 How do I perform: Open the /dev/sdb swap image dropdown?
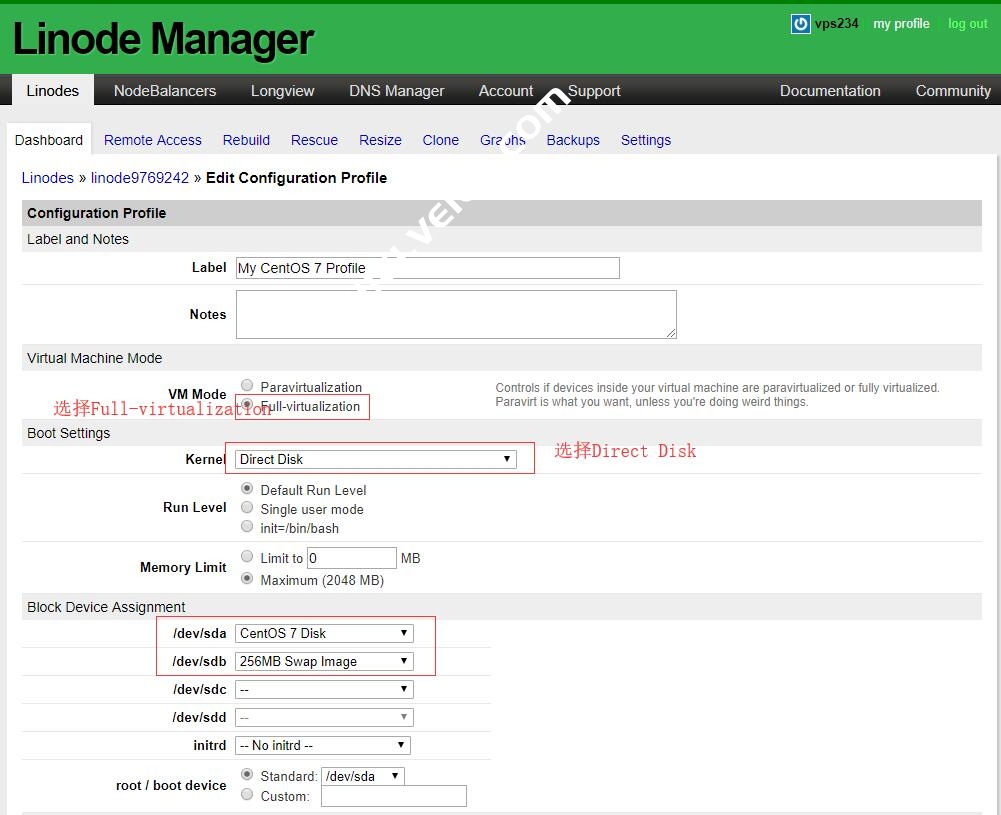point(323,660)
